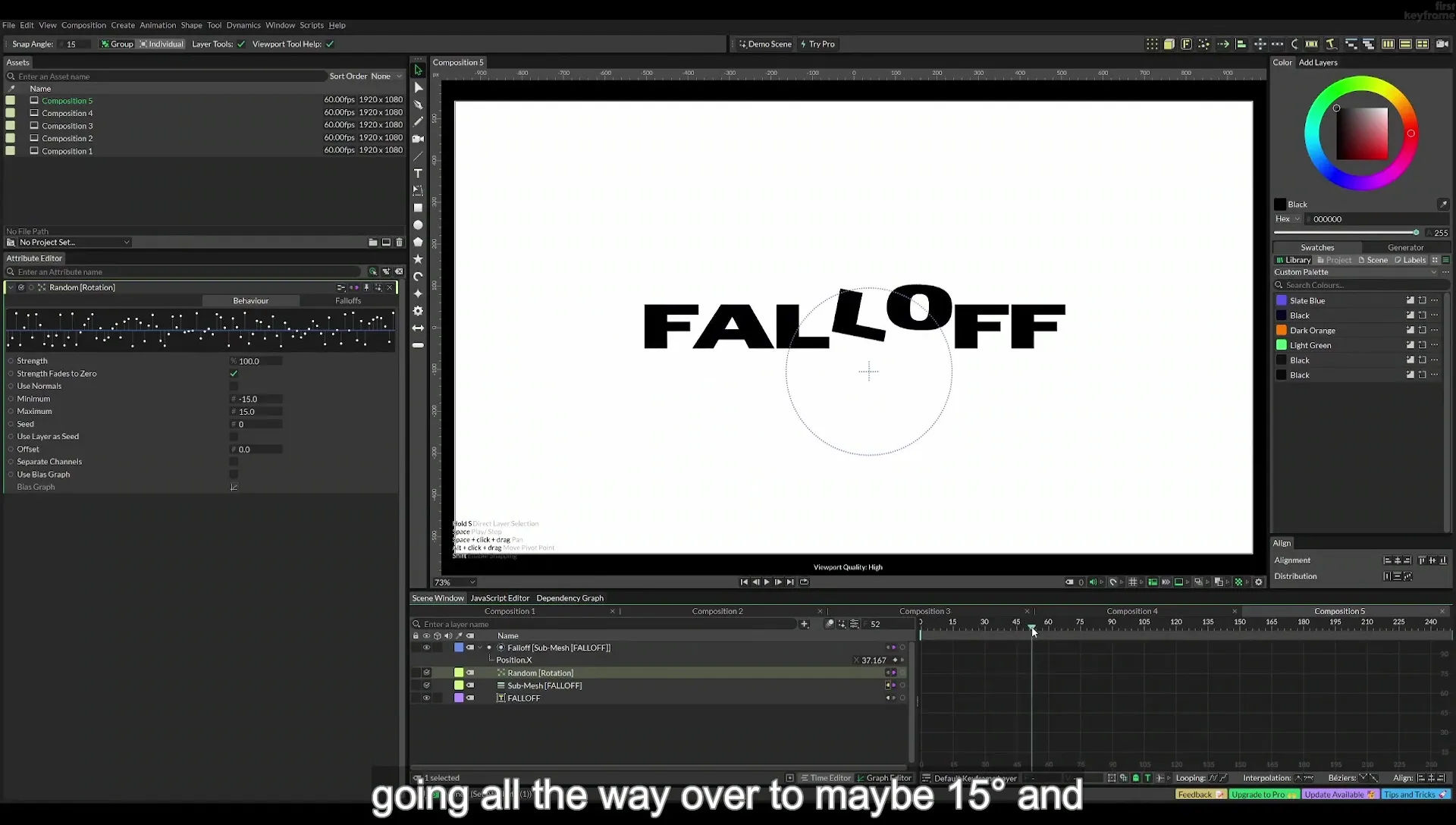Screen dimensions: 1456x825
Task: Open the Hex color mode dropdown
Action: tap(1288, 219)
